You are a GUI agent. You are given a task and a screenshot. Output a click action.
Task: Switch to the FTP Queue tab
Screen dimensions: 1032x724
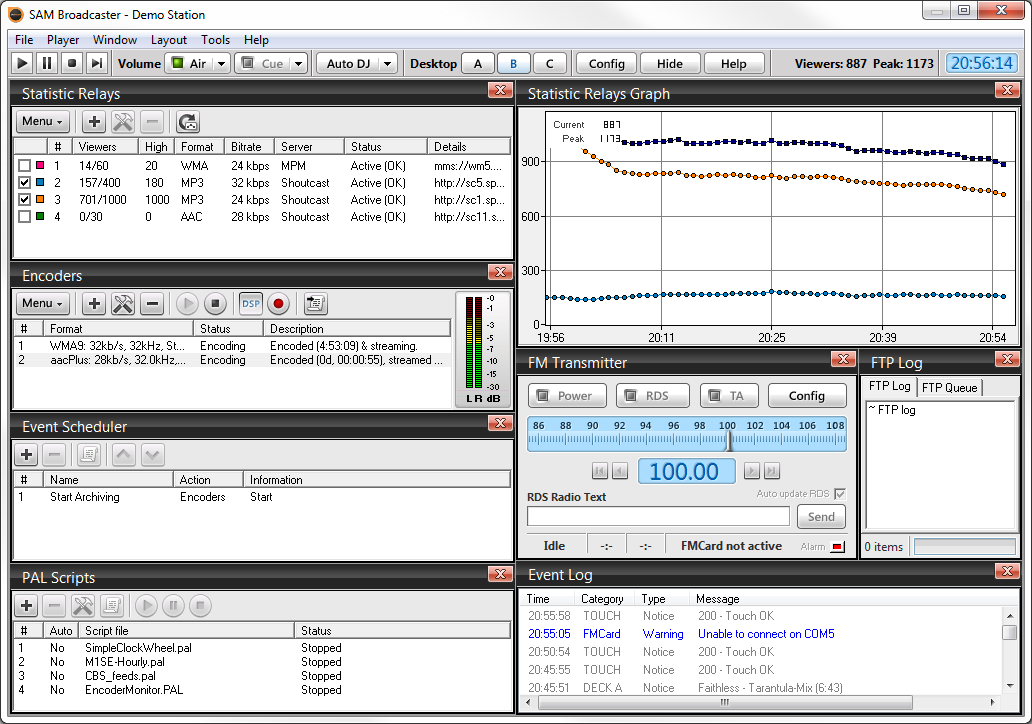click(x=949, y=387)
